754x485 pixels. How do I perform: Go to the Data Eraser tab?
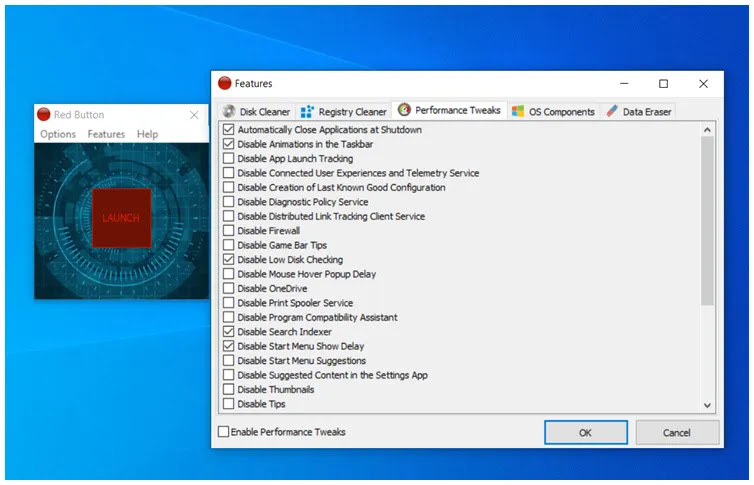point(639,112)
